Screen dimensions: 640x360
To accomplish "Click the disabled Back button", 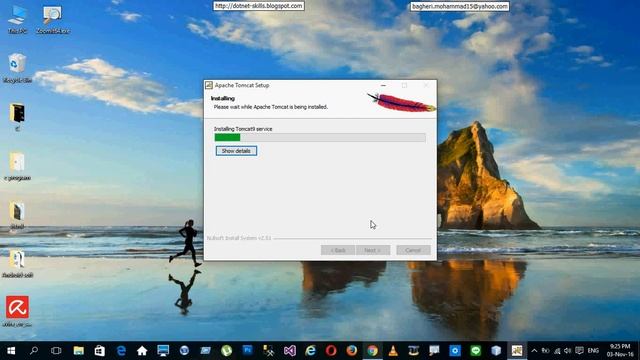I will (338, 250).
